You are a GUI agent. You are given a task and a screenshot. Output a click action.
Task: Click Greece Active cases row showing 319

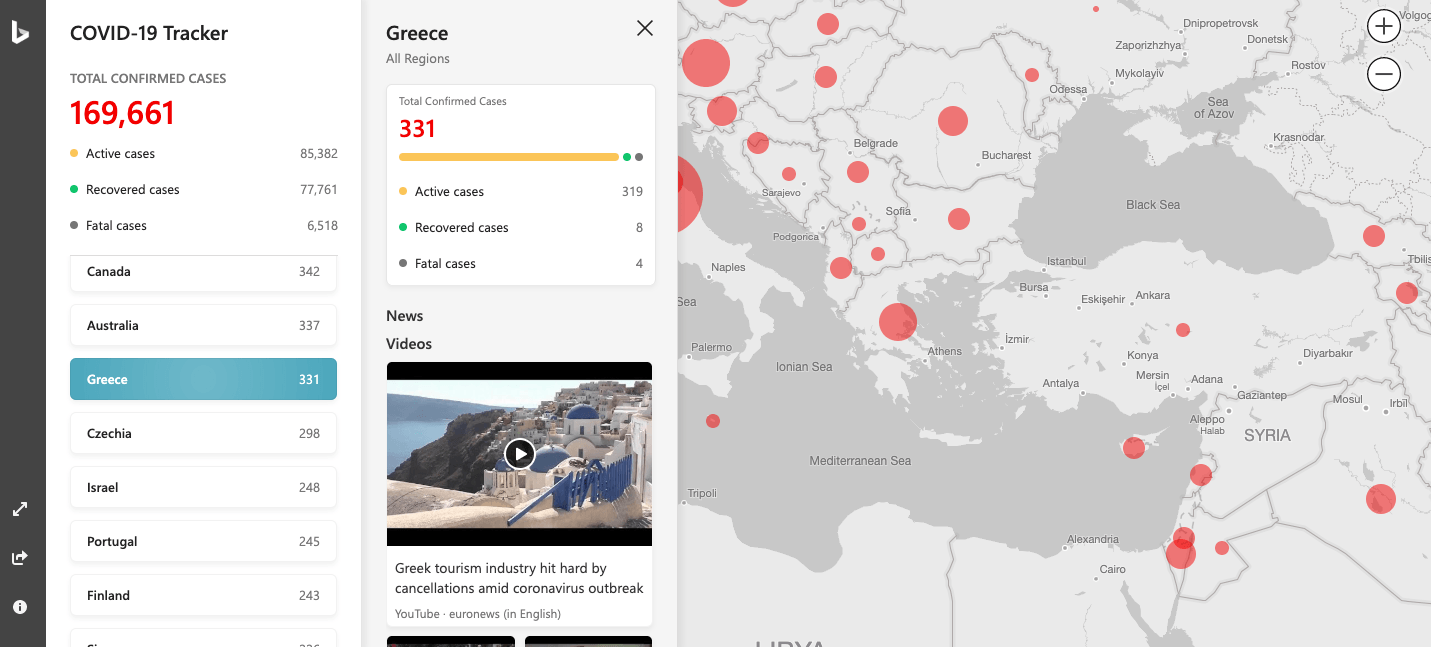(521, 192)
